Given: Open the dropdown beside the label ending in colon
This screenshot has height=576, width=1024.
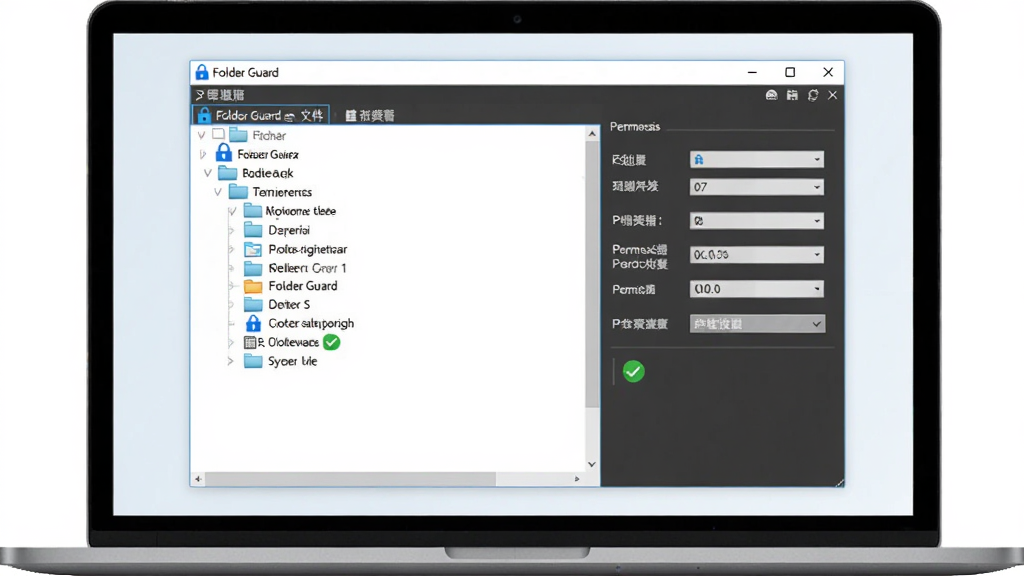Looking at the screenshot, I should [756, 221].
